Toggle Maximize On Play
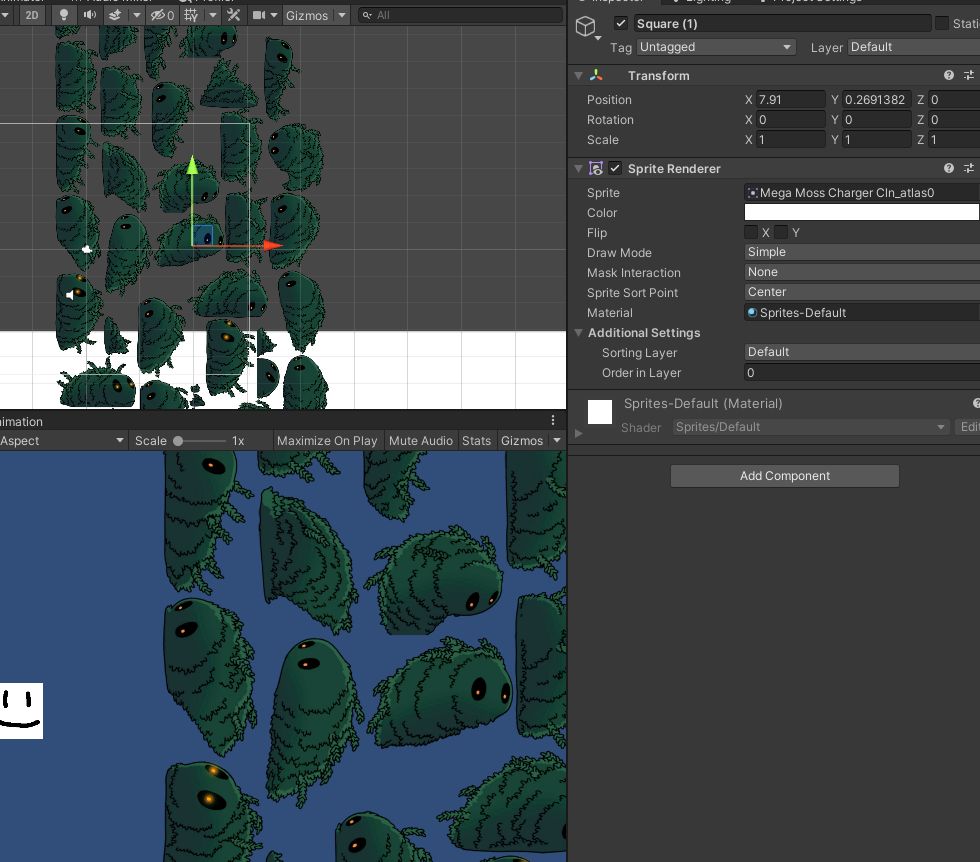Screen dimensions: 980x862 point(327,441)
